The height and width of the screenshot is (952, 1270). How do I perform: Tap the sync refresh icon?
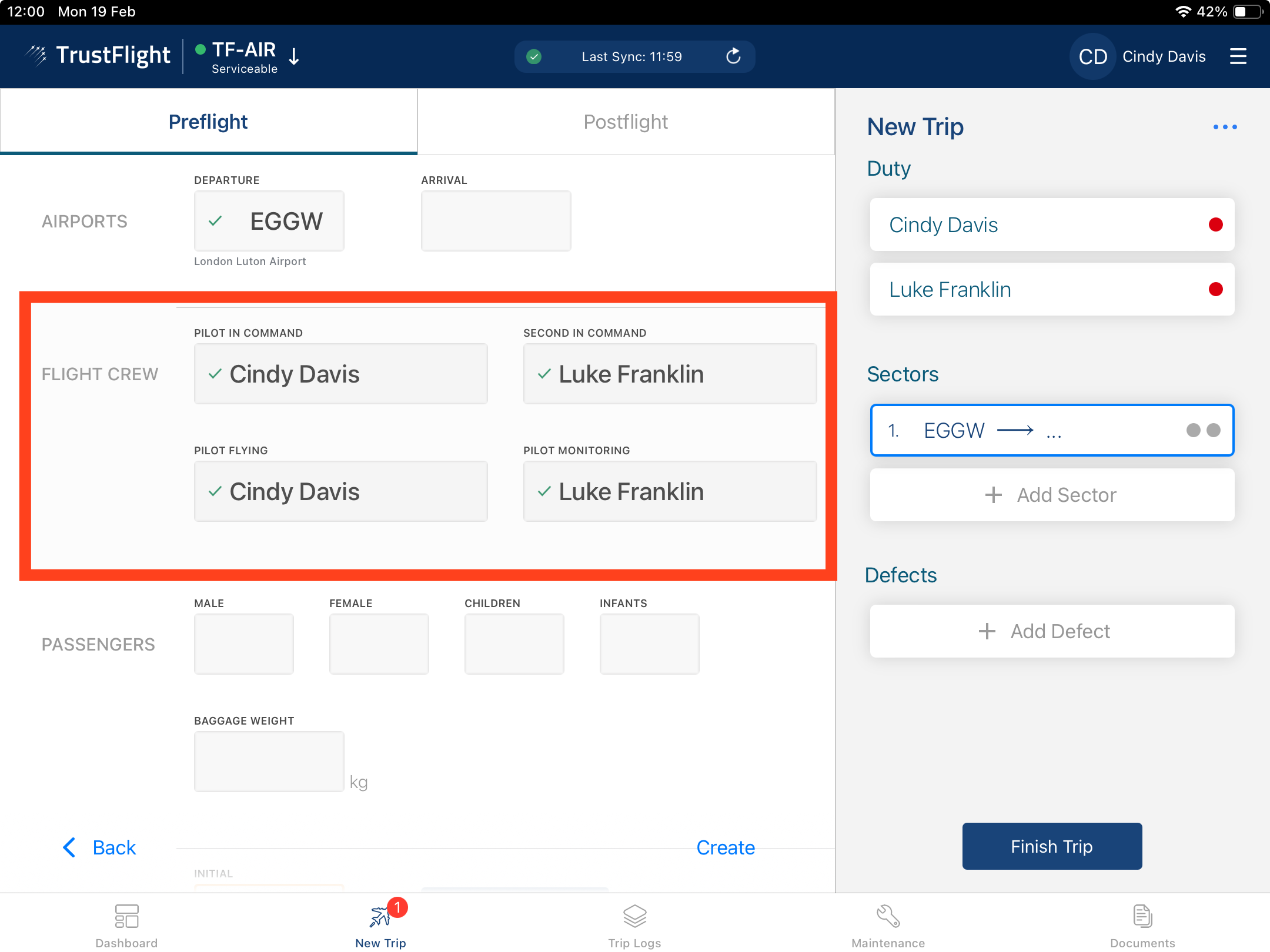[733, 56]
